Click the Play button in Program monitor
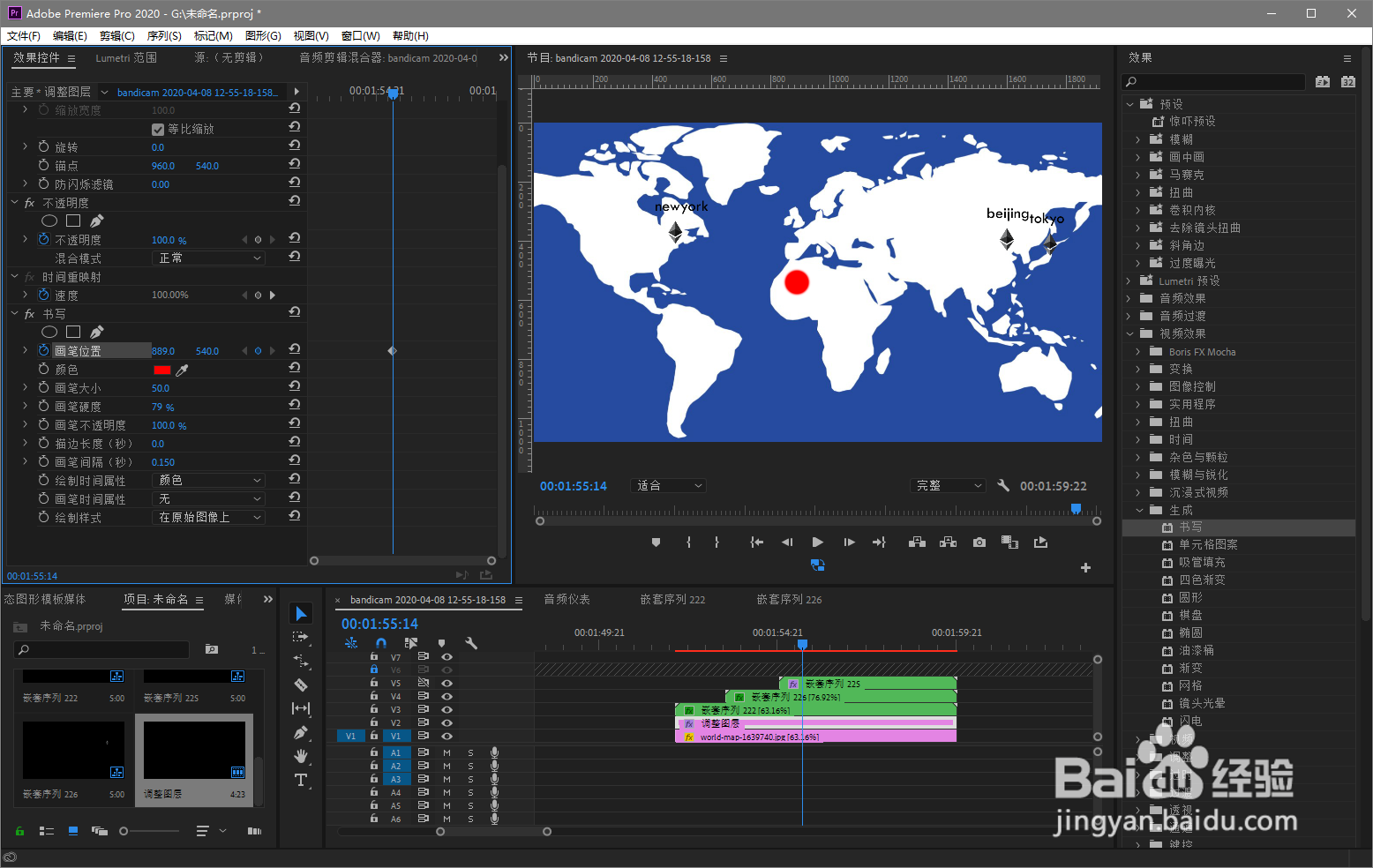 pyautogui.click(x=817, y=542)
